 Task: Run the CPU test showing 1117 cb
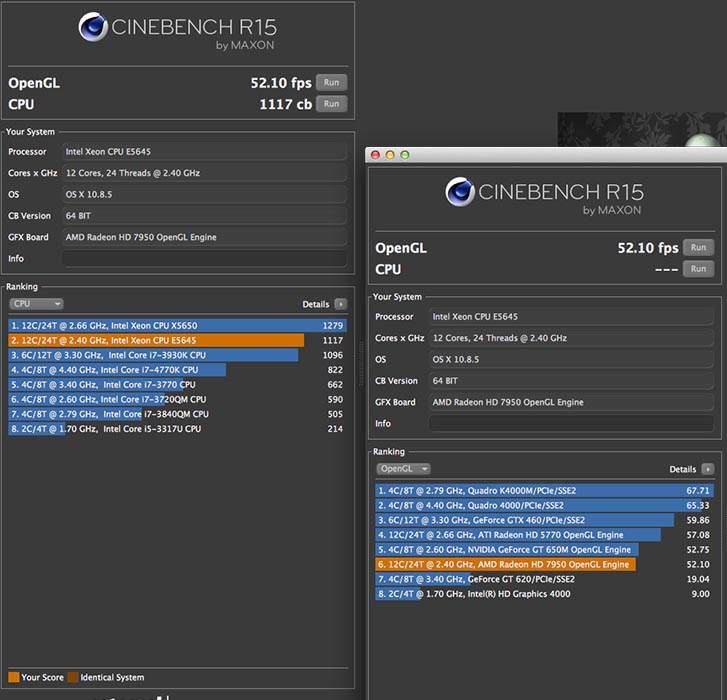click(331, 104)
